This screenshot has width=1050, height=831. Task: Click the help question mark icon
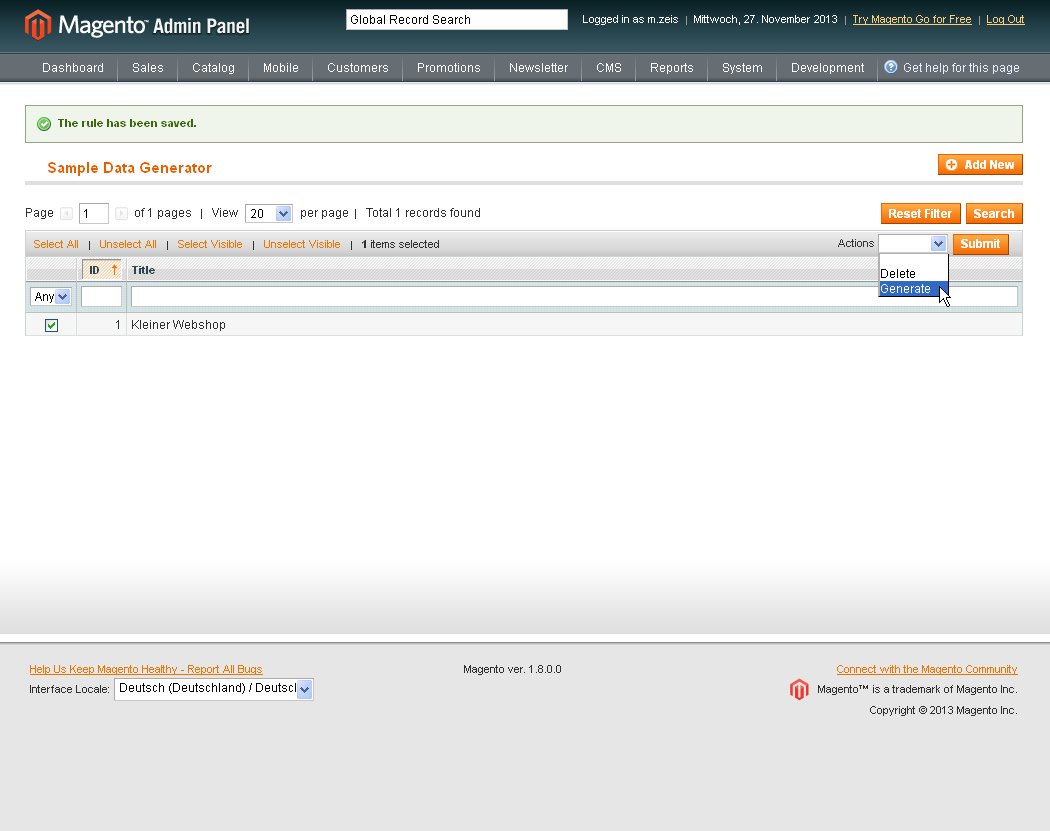[891, 67]
